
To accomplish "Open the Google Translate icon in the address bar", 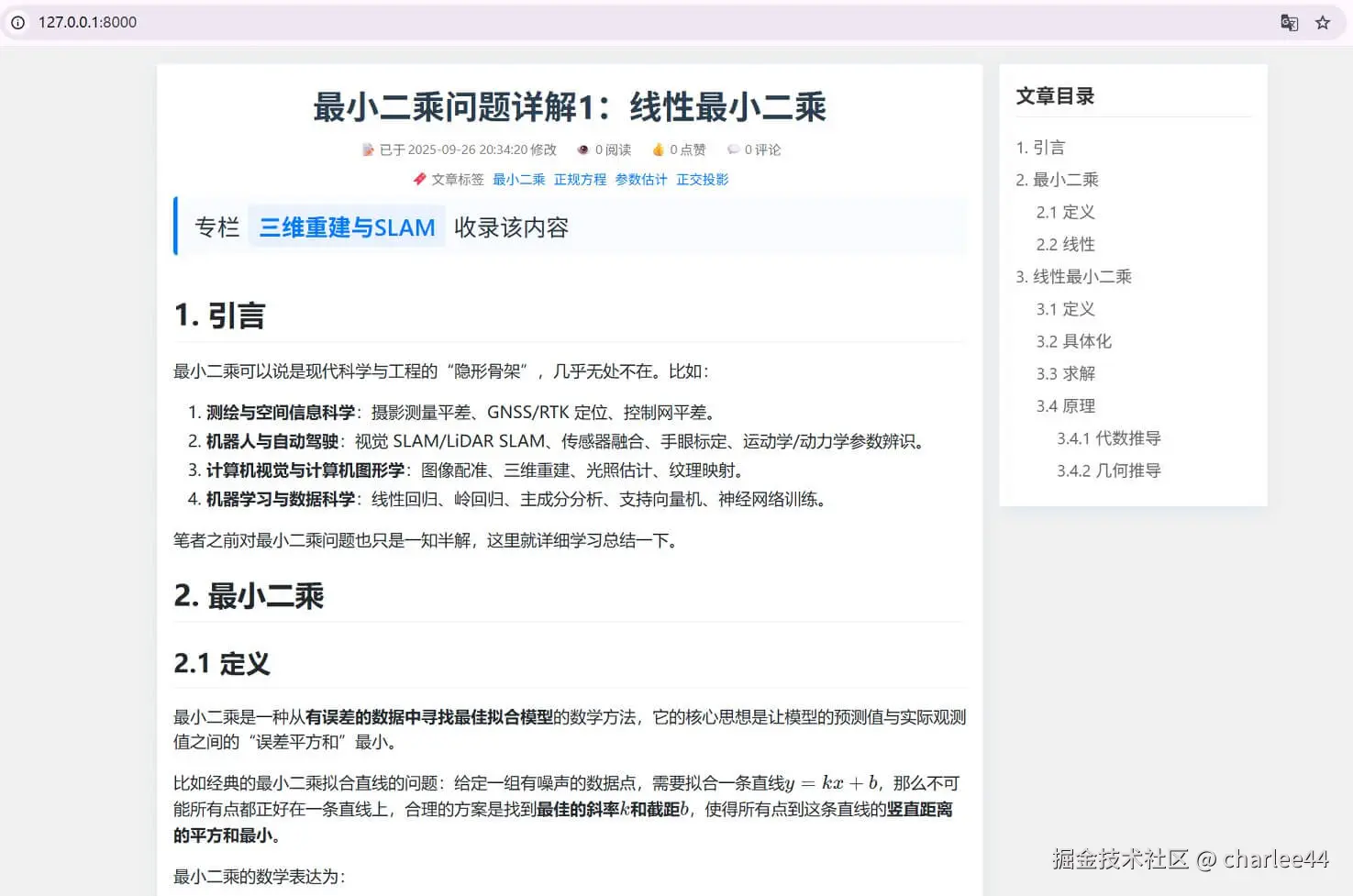I will click(1290, 22).
